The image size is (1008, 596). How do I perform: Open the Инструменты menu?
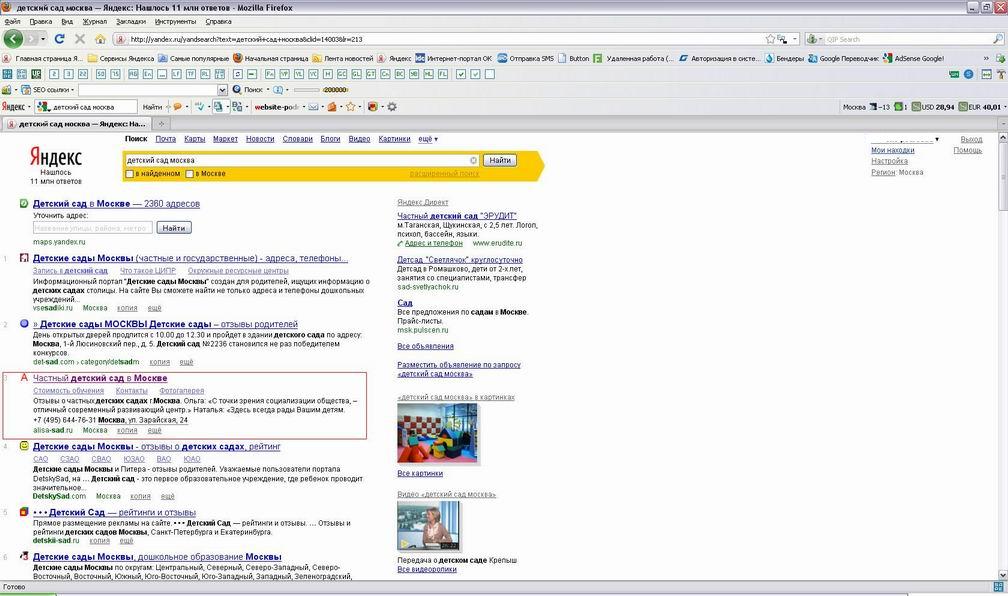(176, 21)
